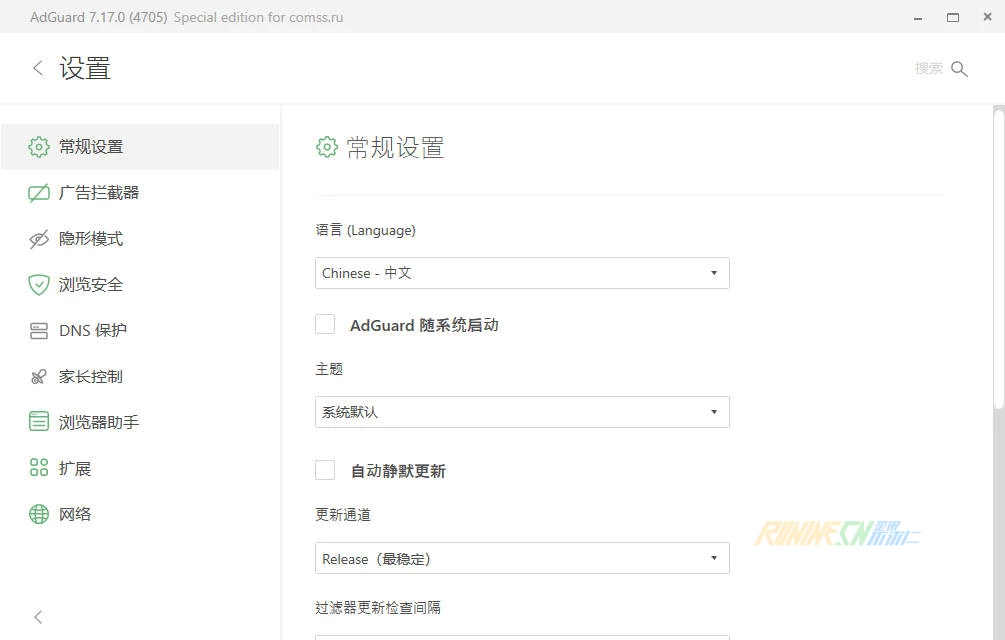Expand the 主题 theme dropdown

(x=521, y=412)
